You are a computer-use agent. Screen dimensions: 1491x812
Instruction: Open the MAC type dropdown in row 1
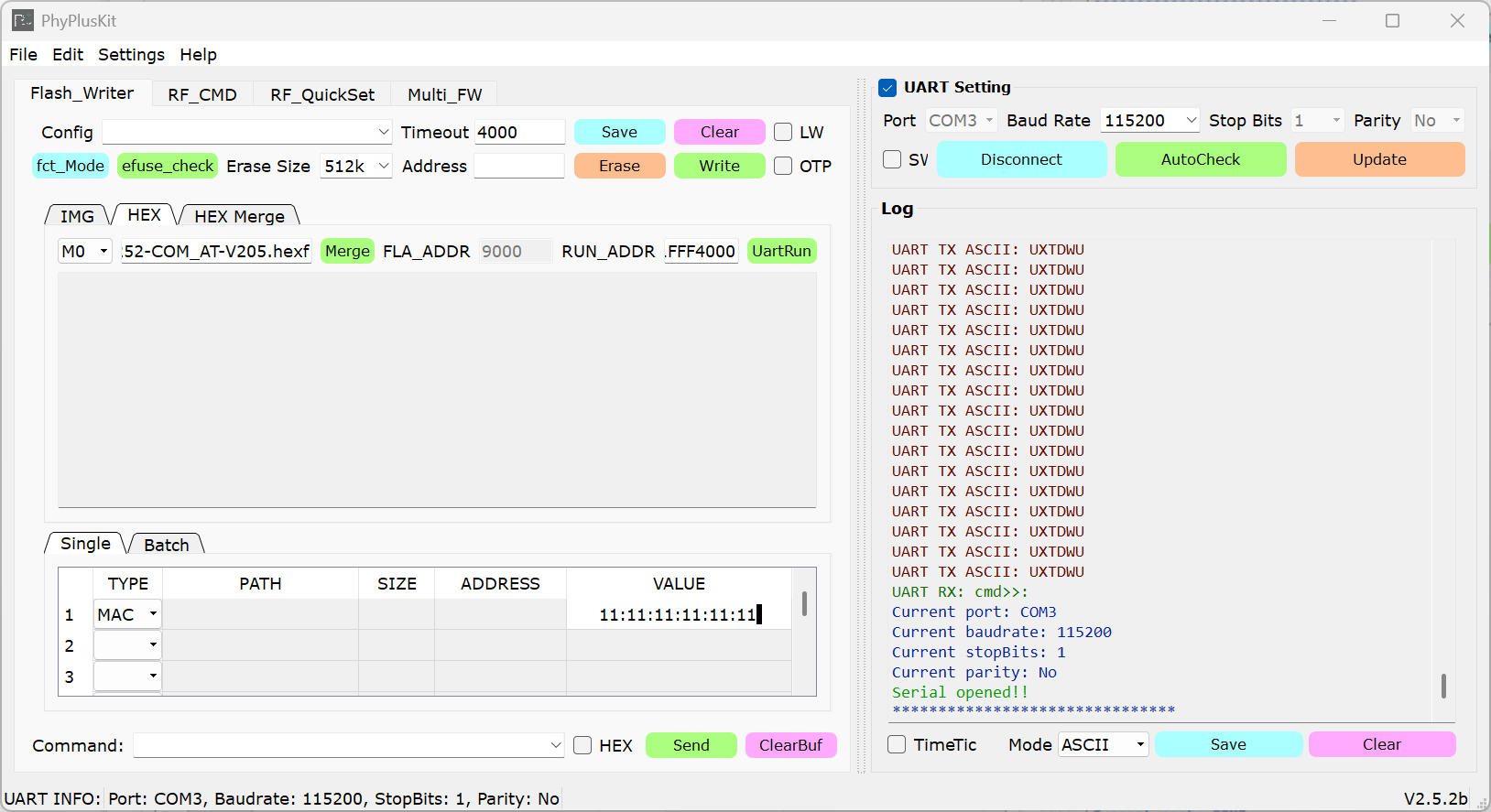click(127, 614)
